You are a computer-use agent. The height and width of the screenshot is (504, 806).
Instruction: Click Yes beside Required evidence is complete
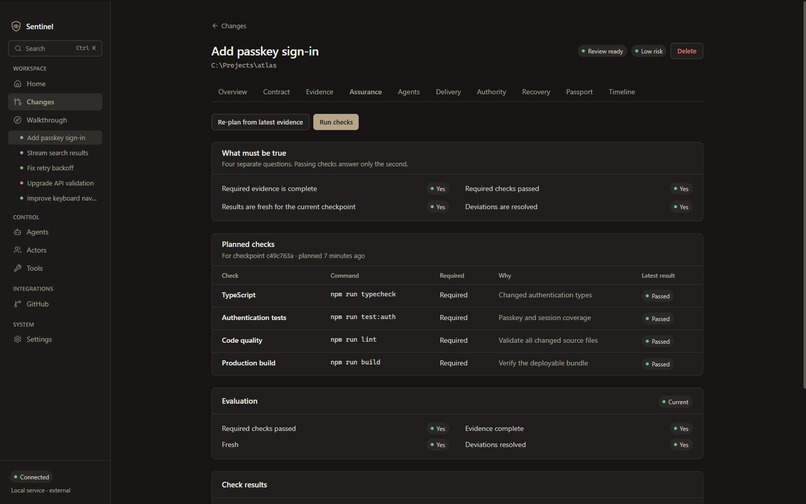437,189
